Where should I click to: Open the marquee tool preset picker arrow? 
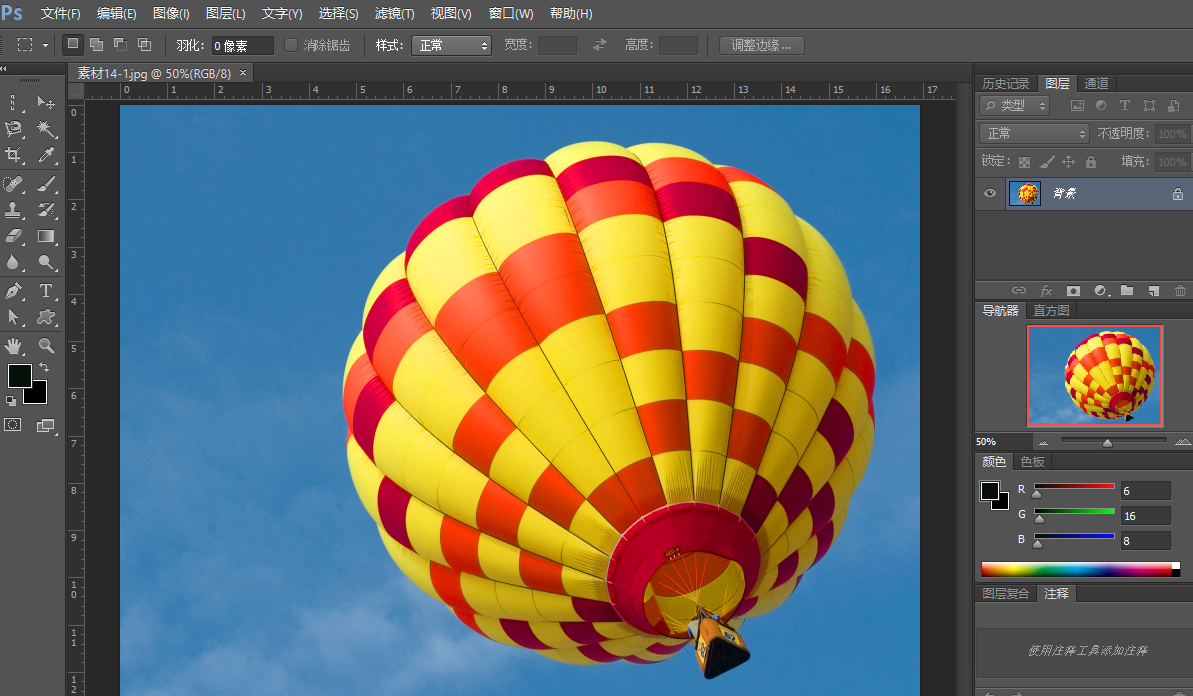45,45
